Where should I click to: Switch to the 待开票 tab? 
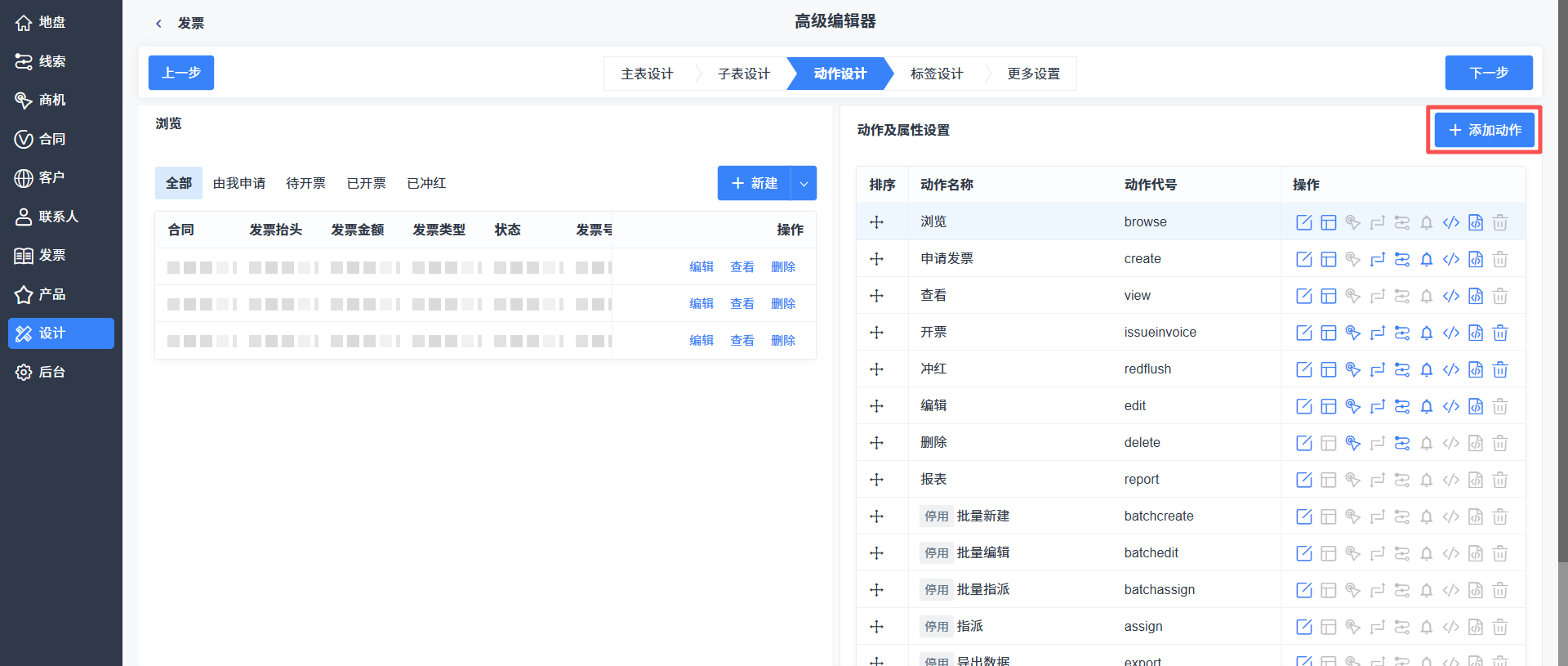tap(305, 183)
